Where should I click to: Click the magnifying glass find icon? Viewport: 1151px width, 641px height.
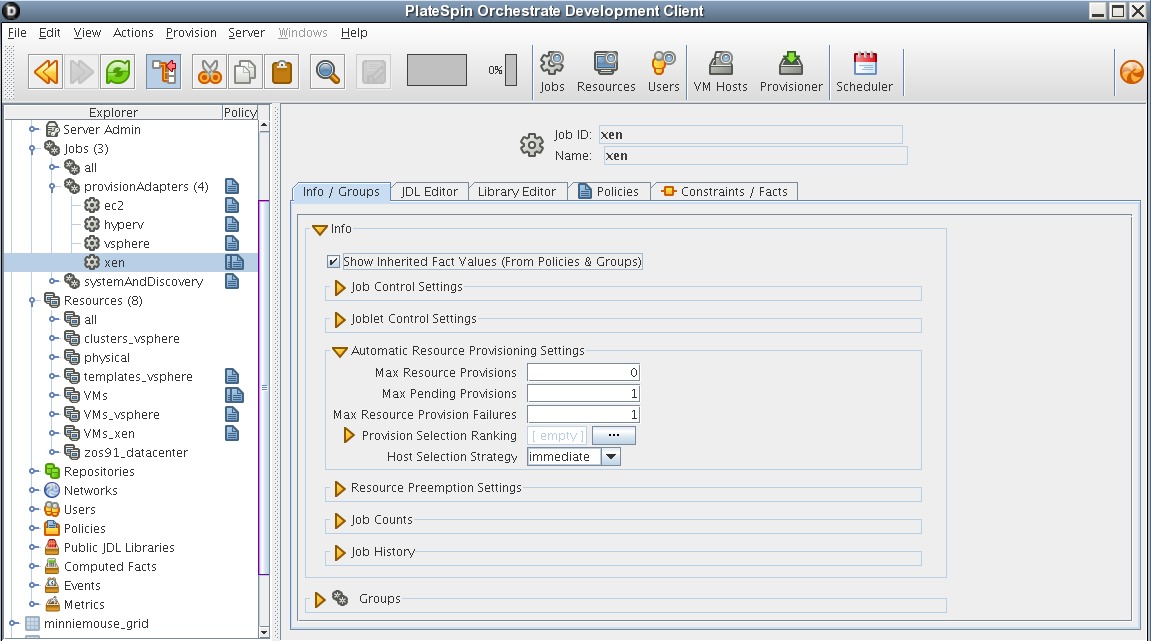[327, 71]
